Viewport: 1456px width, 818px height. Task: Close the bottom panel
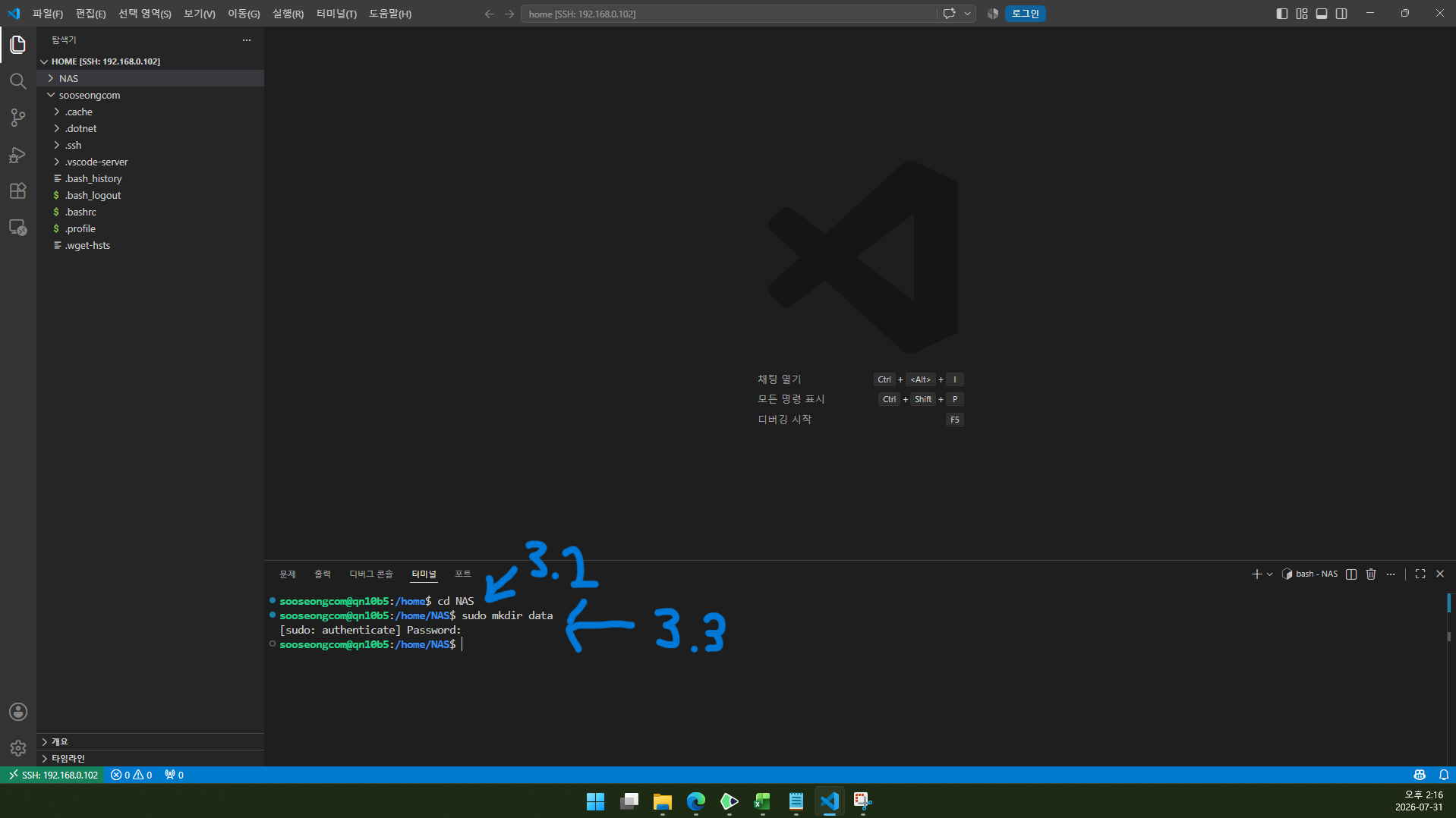pyautogui.click(x=1440, y=574)
